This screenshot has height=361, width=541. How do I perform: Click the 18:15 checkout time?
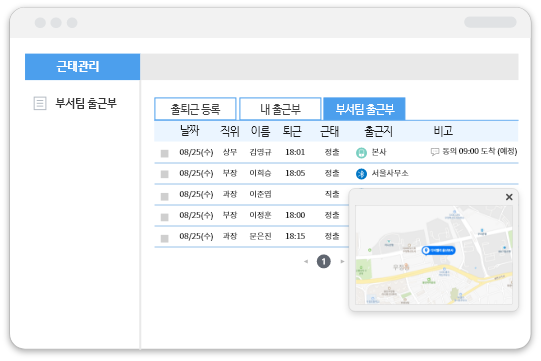pos(295,236)
